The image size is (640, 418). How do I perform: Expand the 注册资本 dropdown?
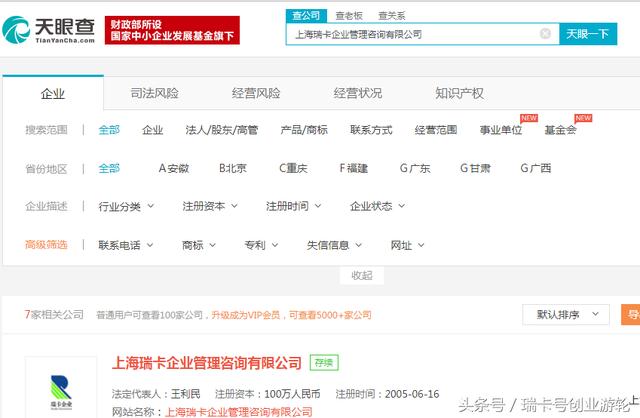(x=210, y=206)
